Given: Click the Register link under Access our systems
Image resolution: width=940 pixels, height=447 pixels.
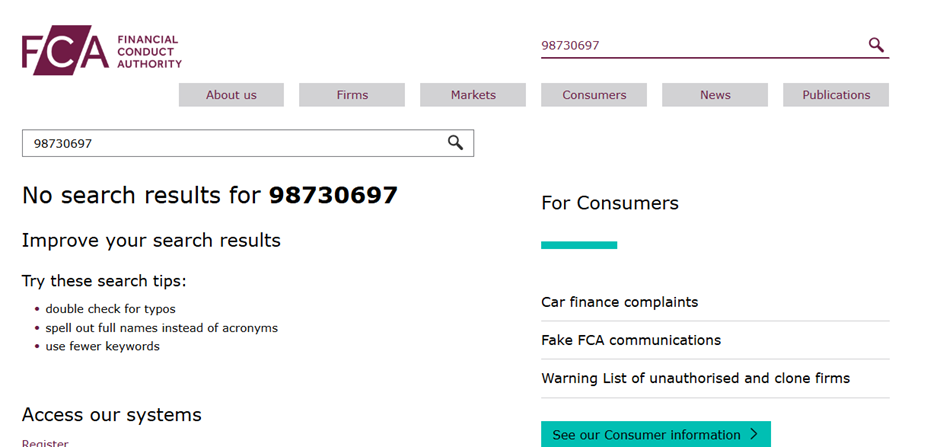Looking at the screenshot, I should 45,443.
